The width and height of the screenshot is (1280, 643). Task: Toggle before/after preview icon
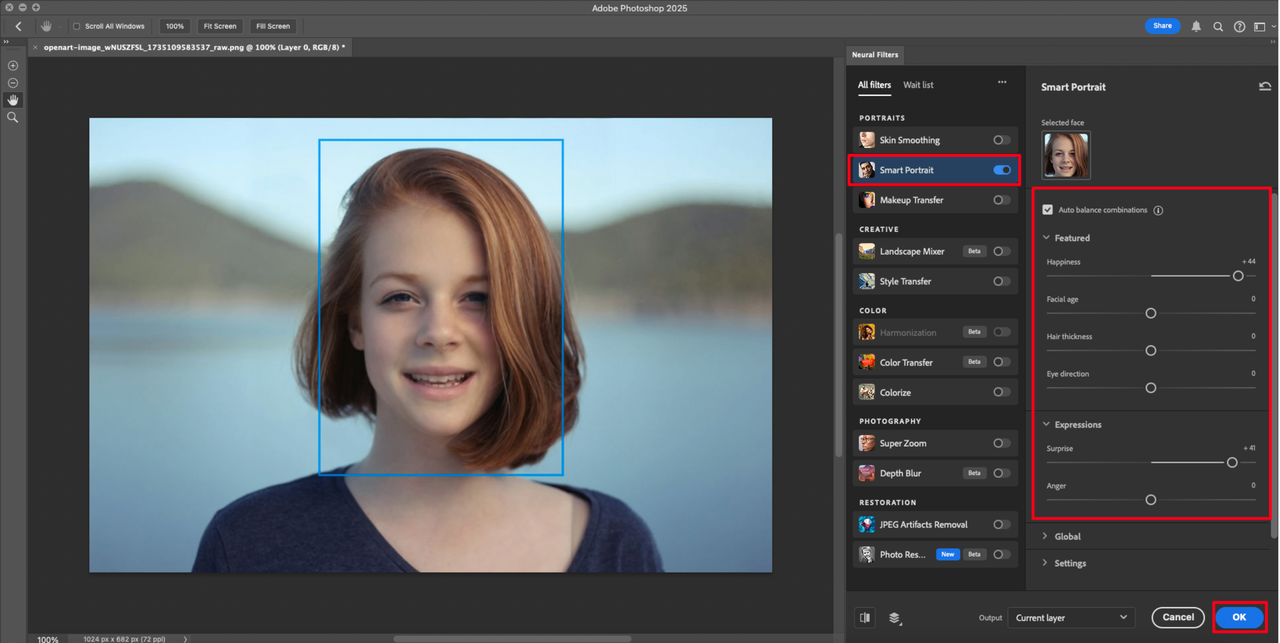click(865, 618)
